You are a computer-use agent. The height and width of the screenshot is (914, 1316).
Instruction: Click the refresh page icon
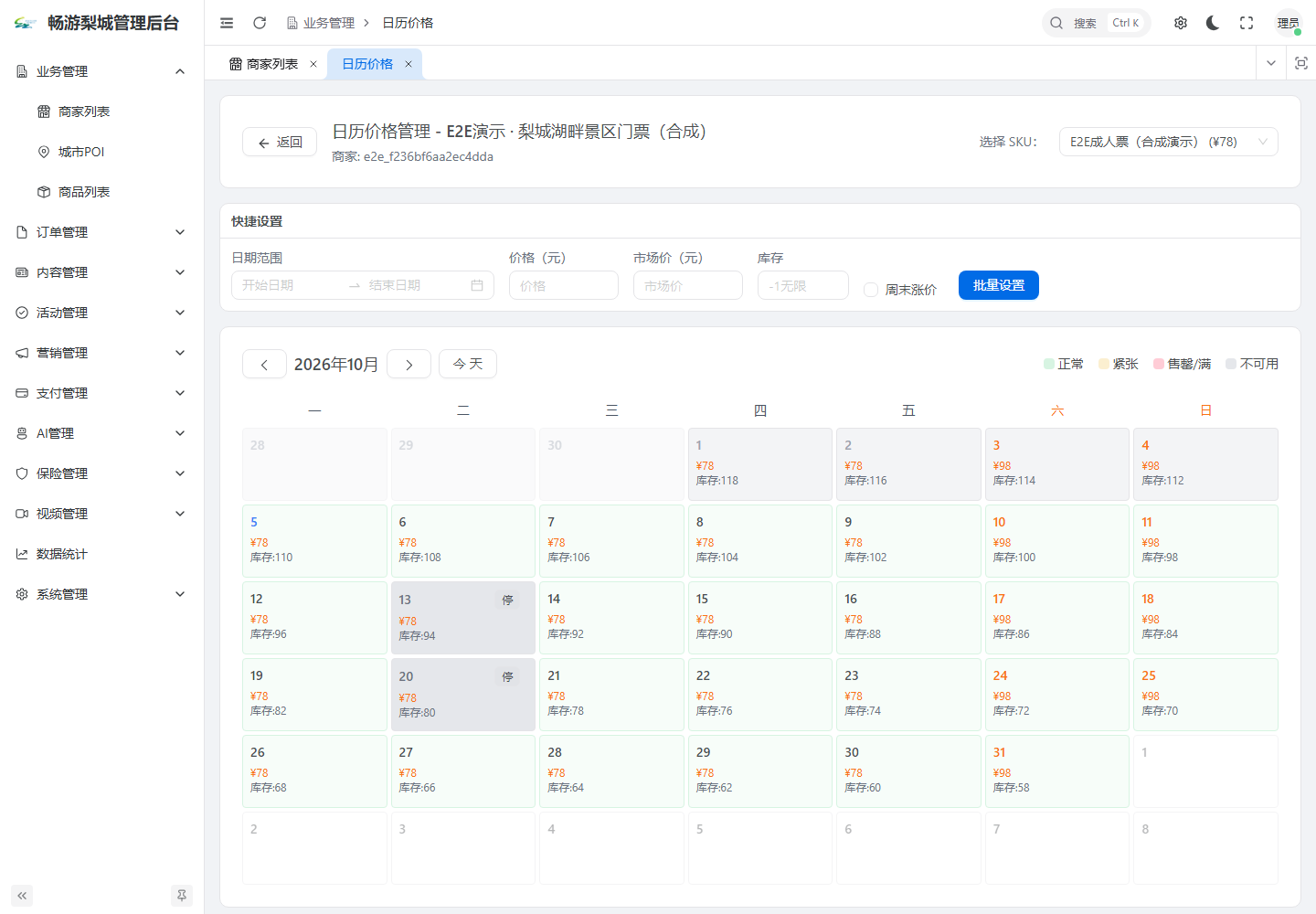[x=260, y=23]
